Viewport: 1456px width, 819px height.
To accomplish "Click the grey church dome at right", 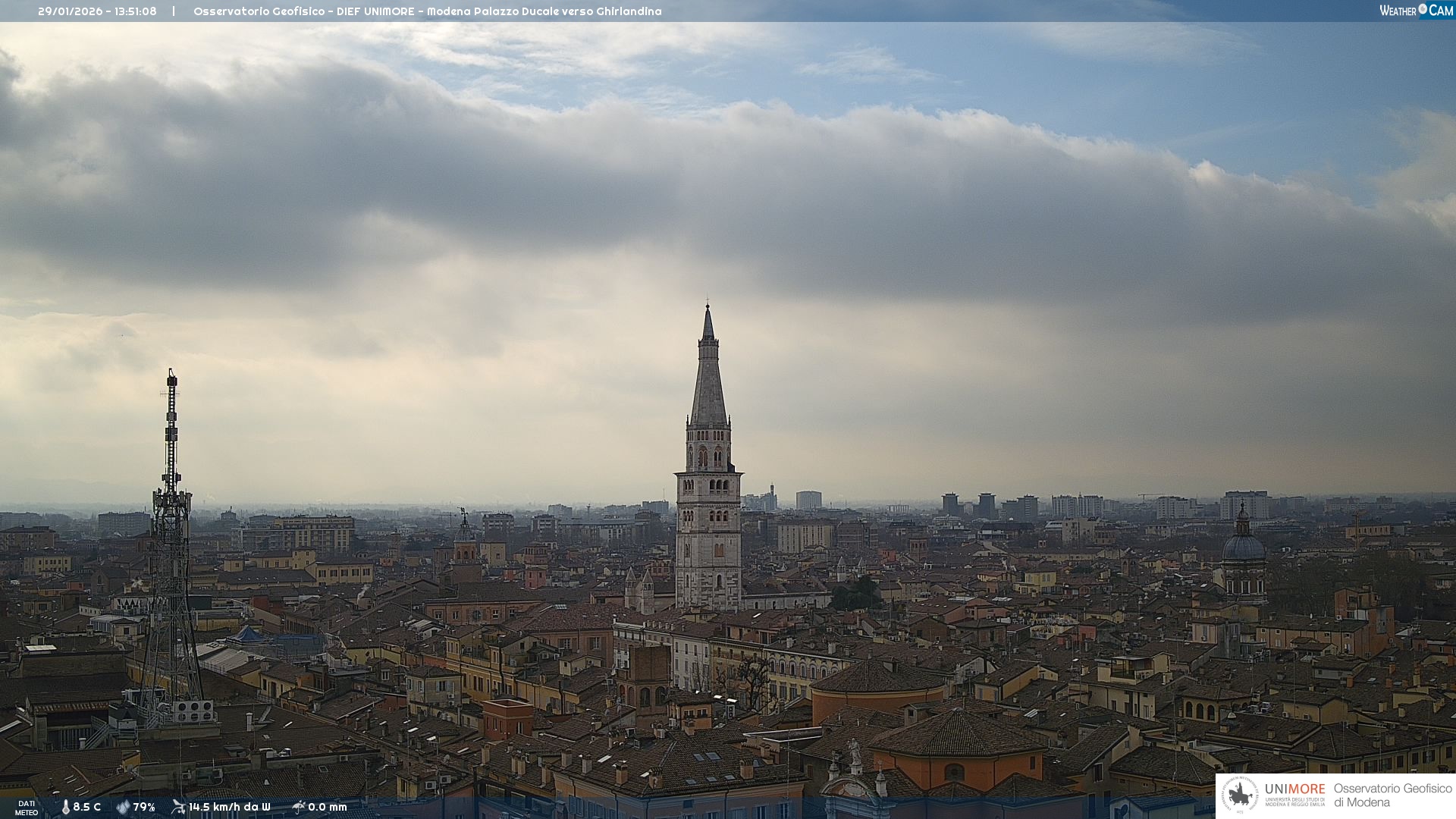I will coord(1244,547).
